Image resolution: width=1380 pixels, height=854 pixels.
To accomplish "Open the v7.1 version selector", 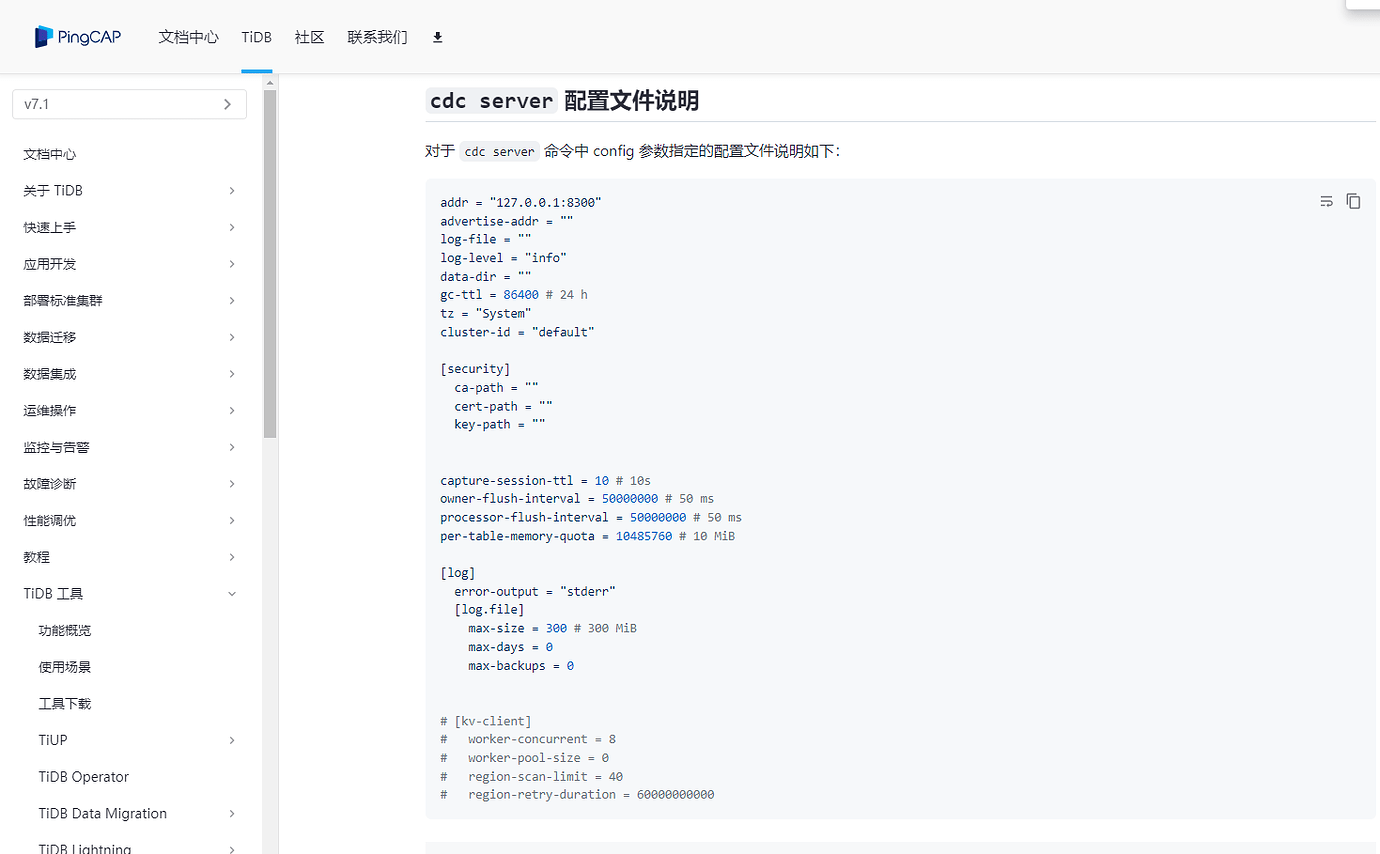I will coord(129,104).
